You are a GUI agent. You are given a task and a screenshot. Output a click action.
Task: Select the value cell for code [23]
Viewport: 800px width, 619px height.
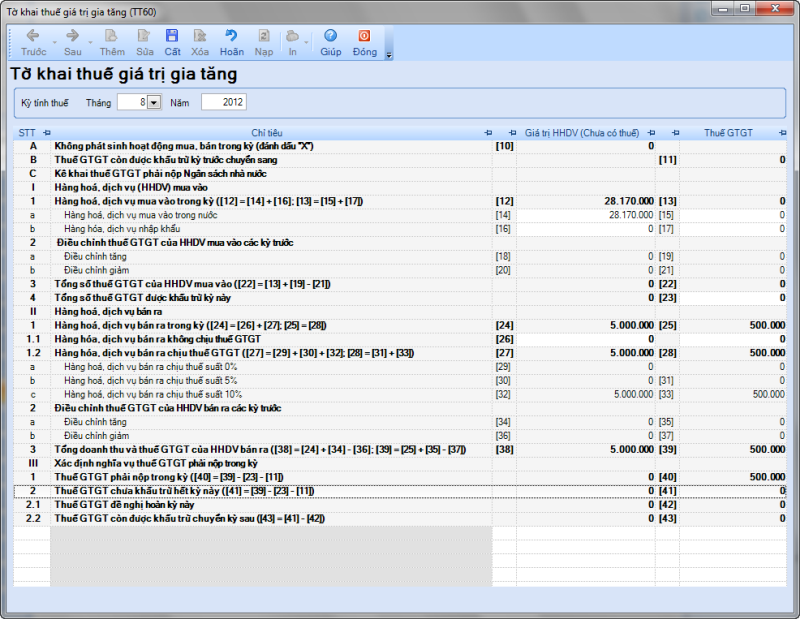(720, 298)
